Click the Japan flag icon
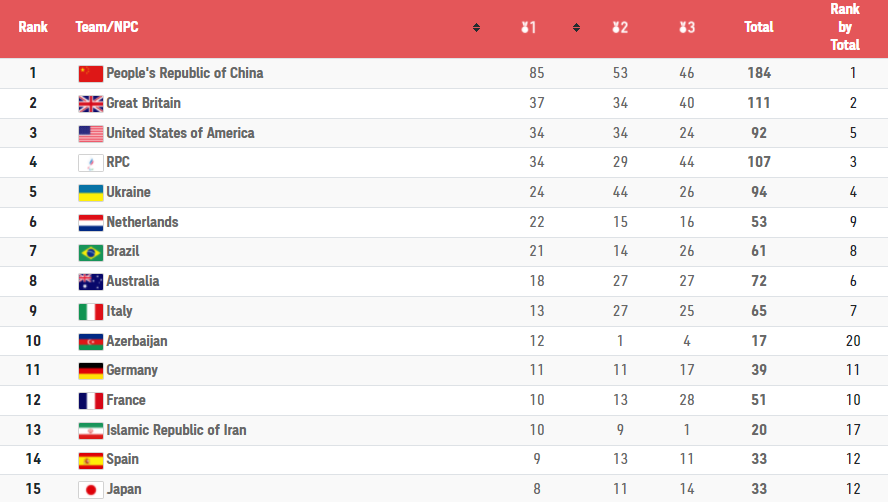 91,490
